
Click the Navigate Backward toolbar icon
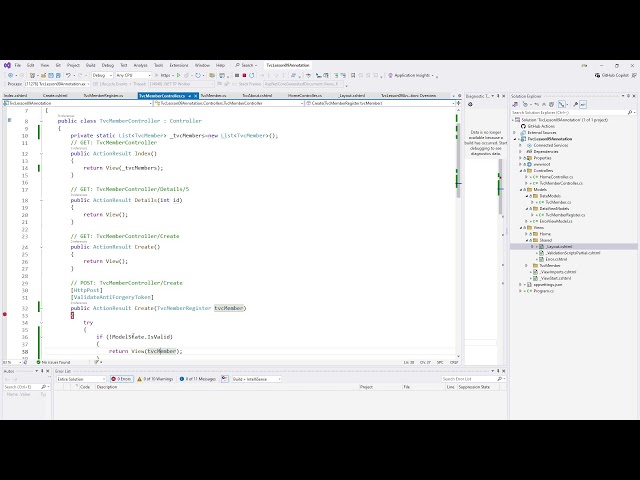click(x=10, y=76)
